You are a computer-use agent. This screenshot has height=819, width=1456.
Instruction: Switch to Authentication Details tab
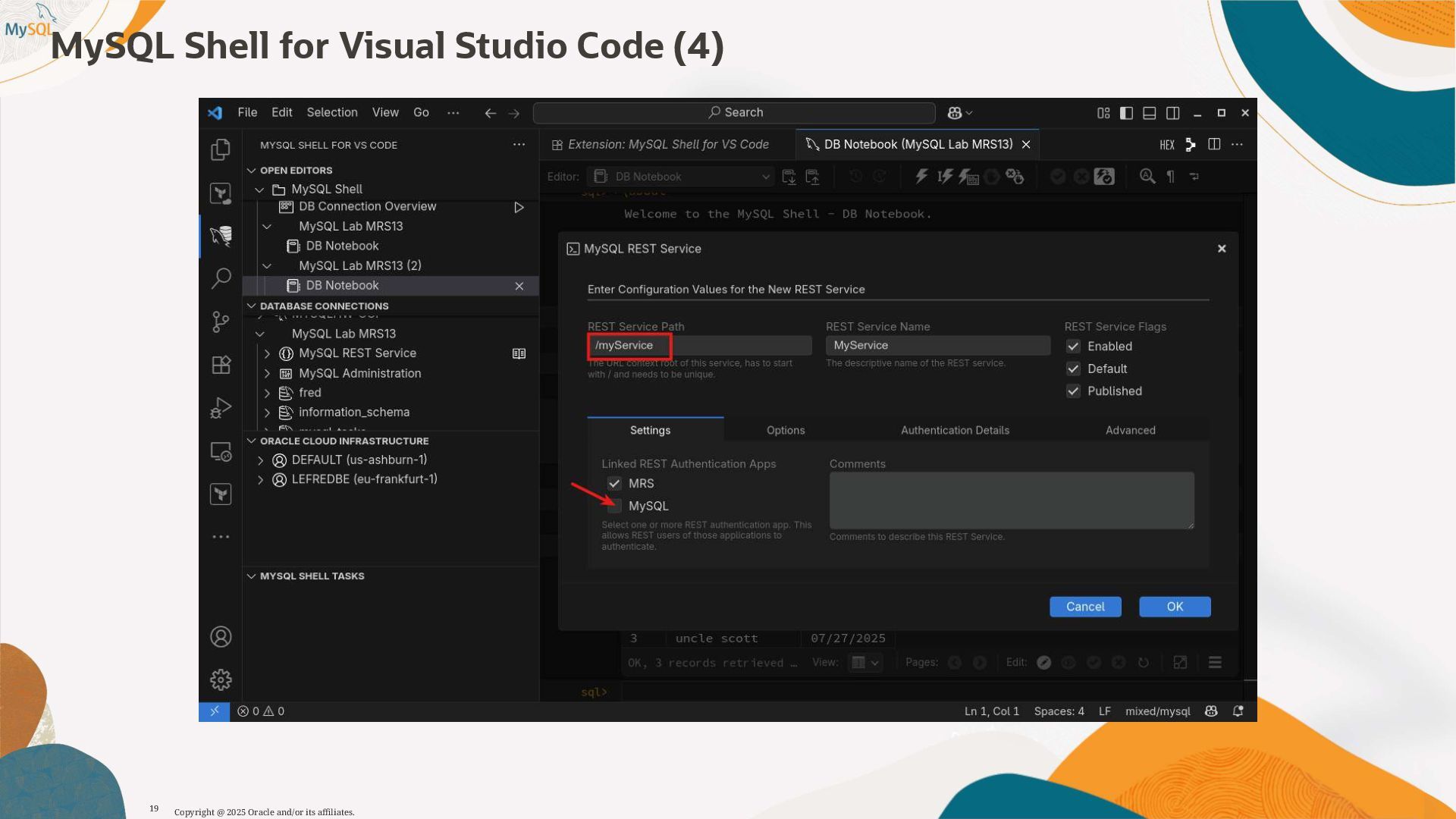(955, 430)
